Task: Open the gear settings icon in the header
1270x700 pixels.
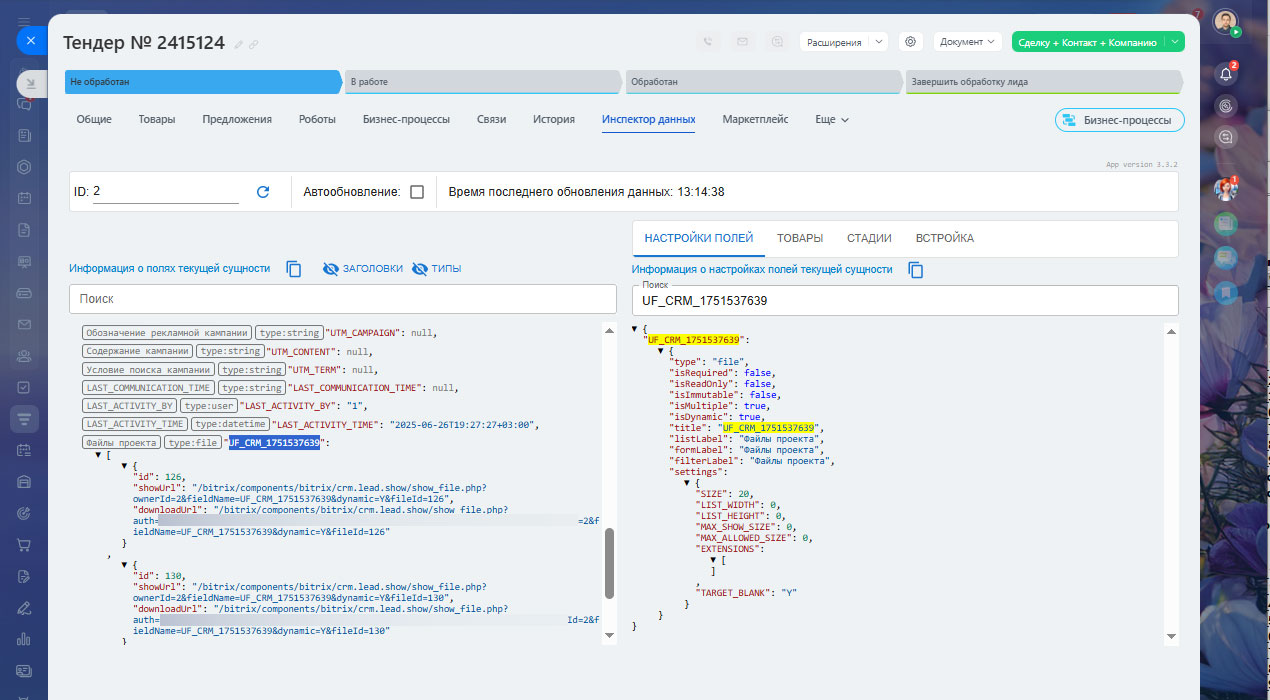Action: click(910, 42)
